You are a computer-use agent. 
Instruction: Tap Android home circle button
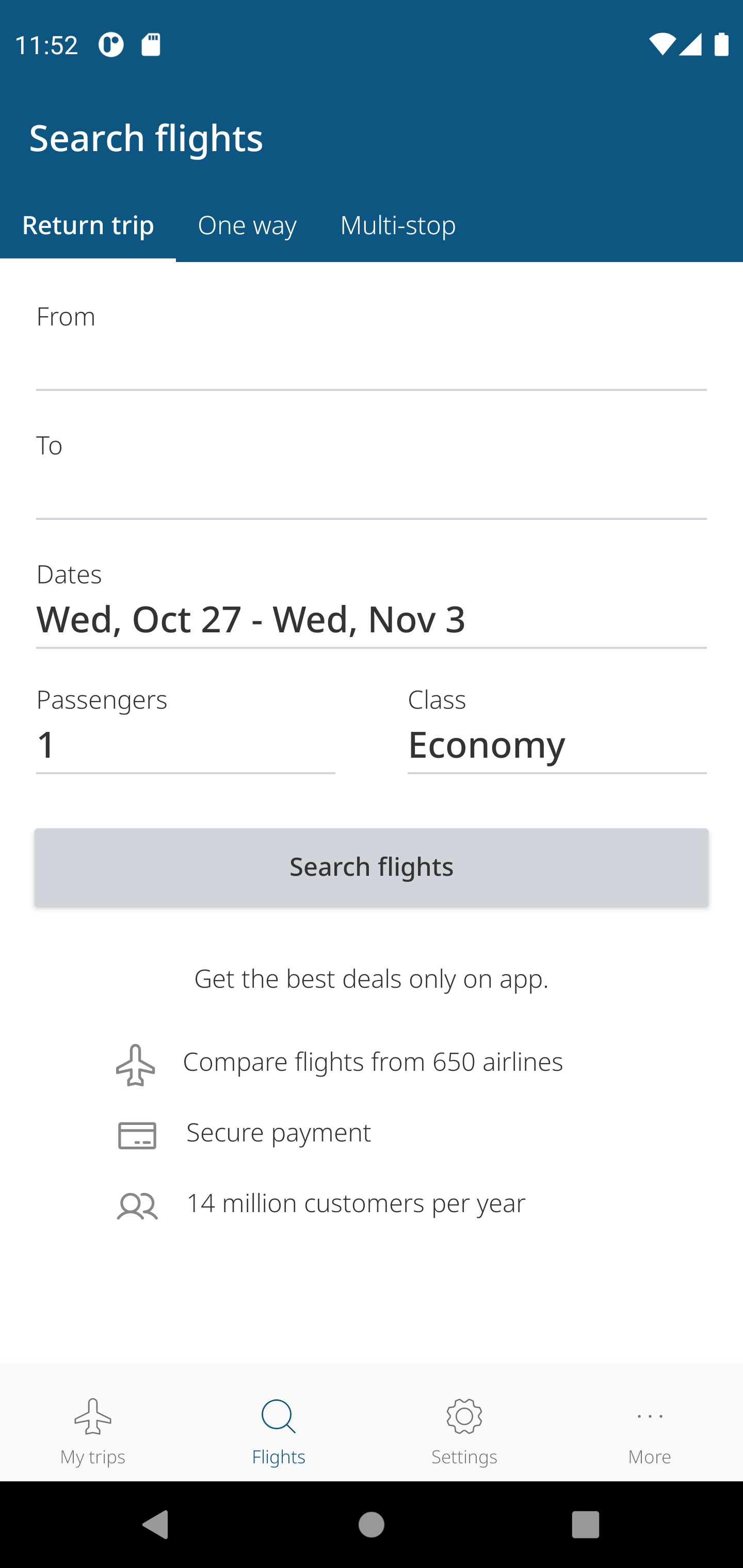(372, 1524)
